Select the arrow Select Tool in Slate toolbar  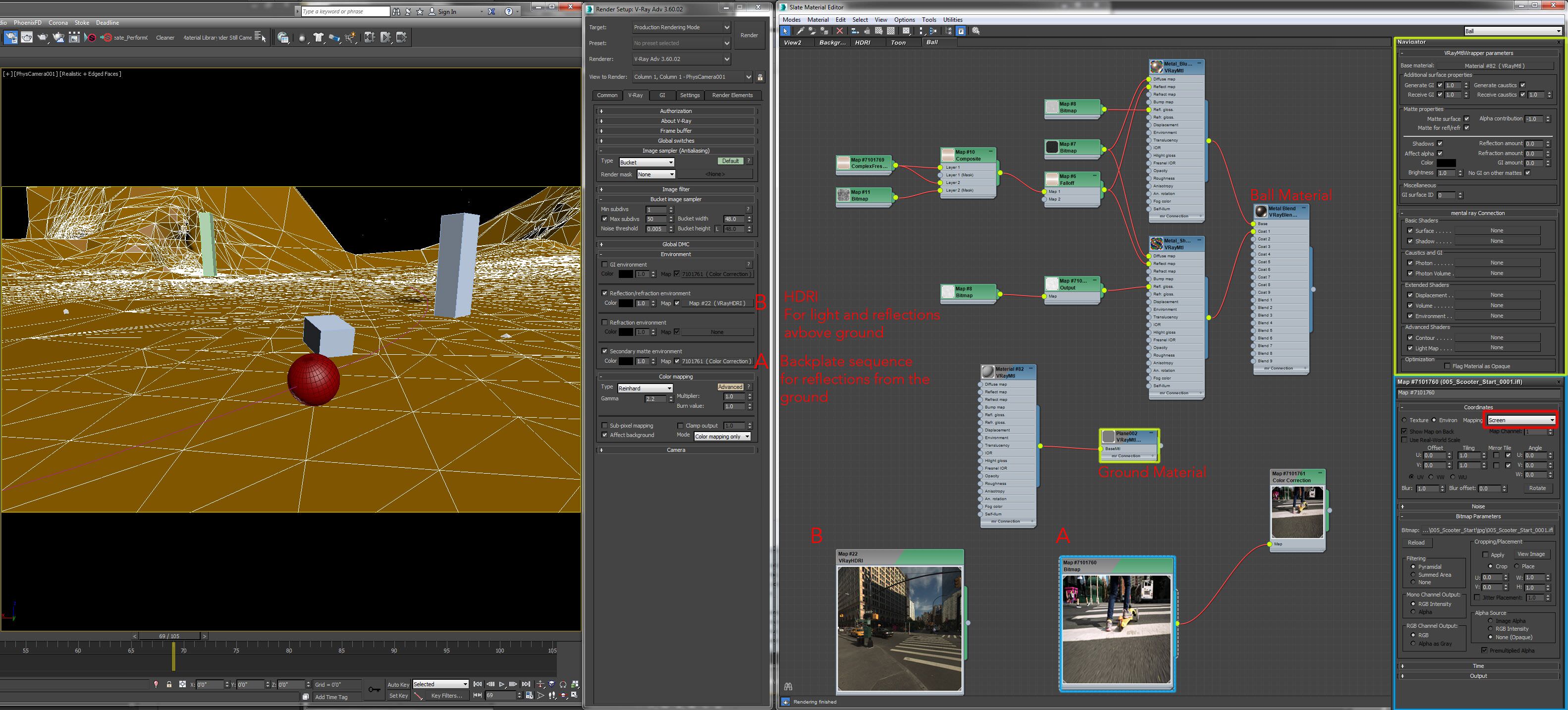pyautogui.click(x=785, y=30)
